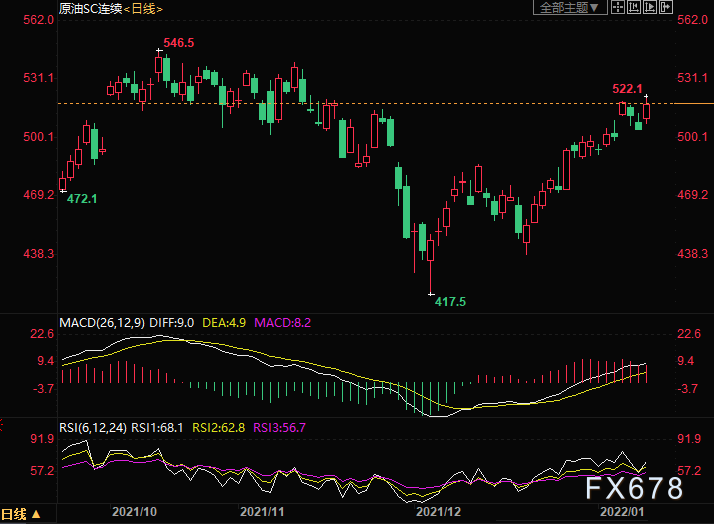
Task: Click the 438.3 label on right axis
Action: point(693,254)
